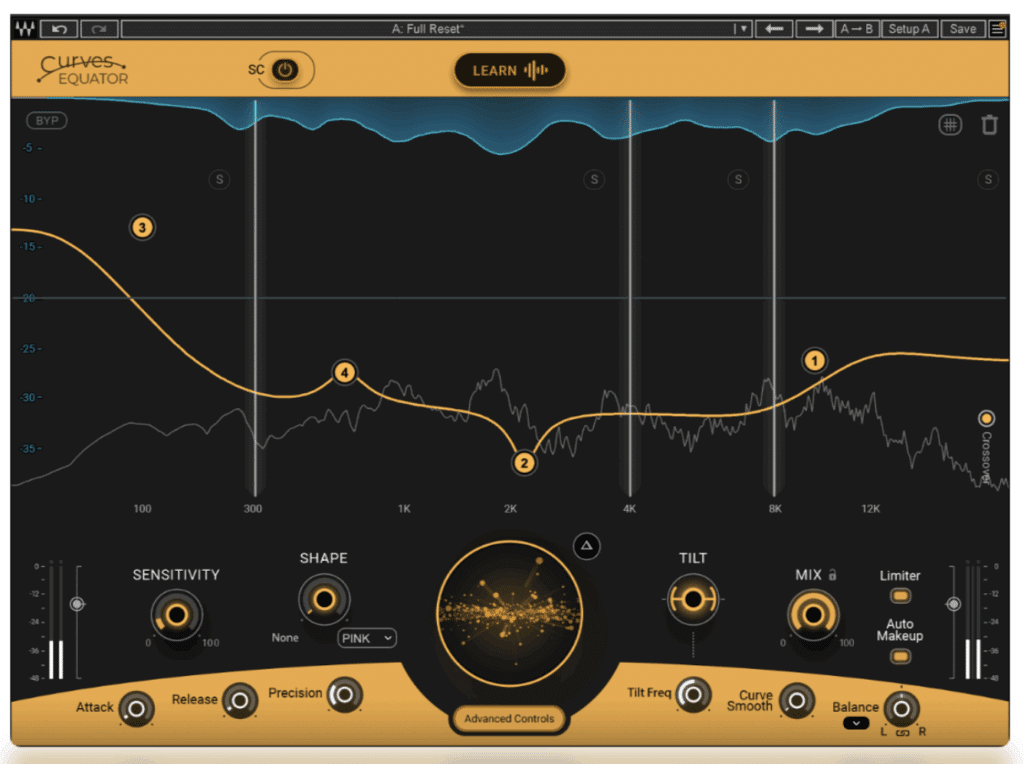Screen dimensions: 1024x764
Task: Toggle the L/R link icon
Action: pyautogui.click(x=903, y=733)
